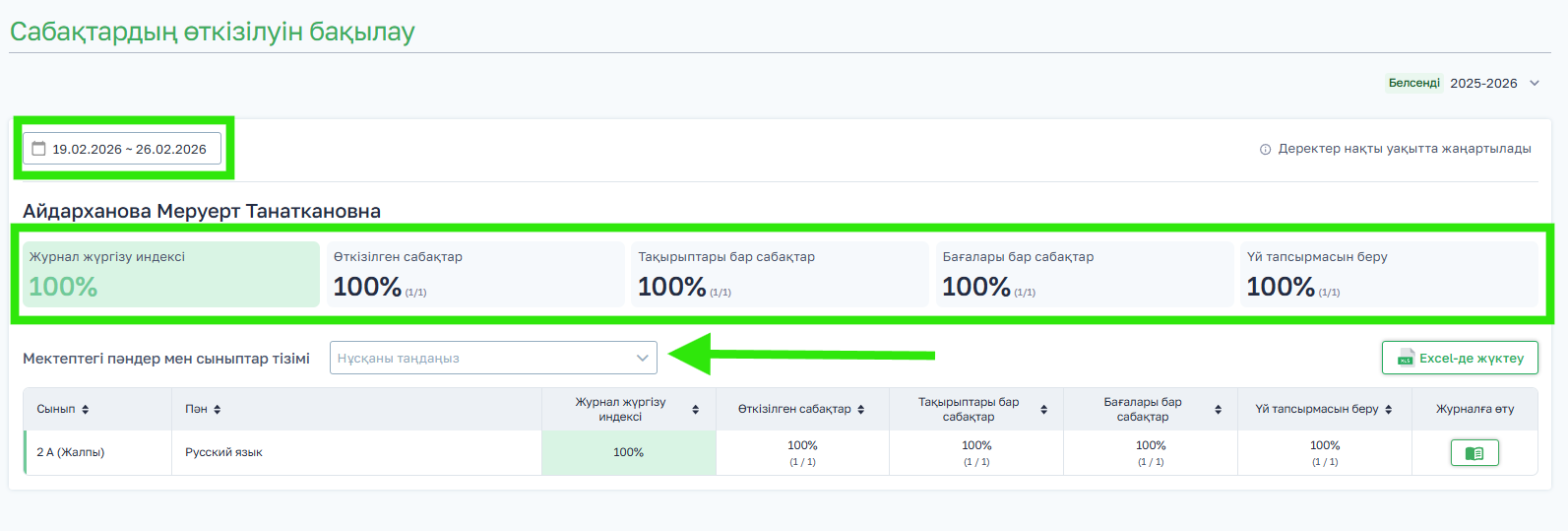
Task: Click the Русский язык subject cell
Action: pos(356,452)
